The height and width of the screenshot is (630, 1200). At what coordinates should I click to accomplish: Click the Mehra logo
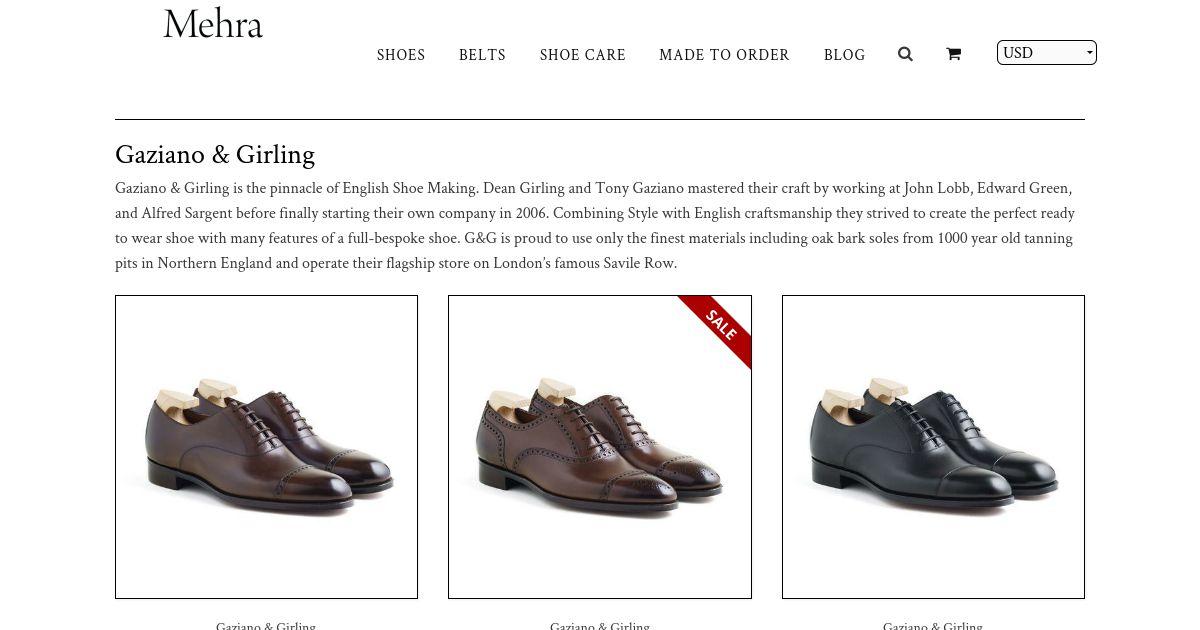213,24
